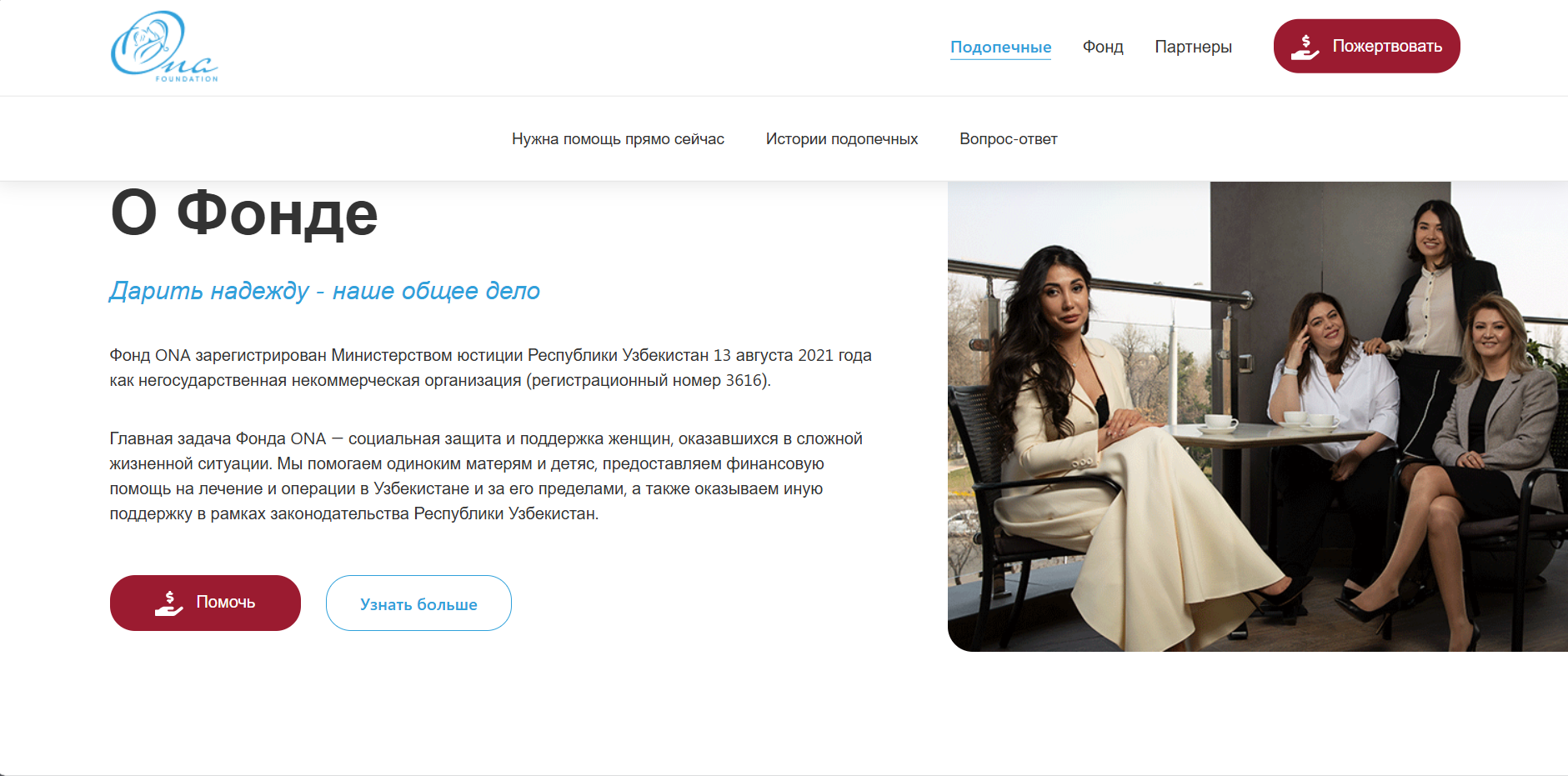Open the Подопечные menu item
Image resolution: width=1568 pixels, height=776 pixels.
(1000, 47)
